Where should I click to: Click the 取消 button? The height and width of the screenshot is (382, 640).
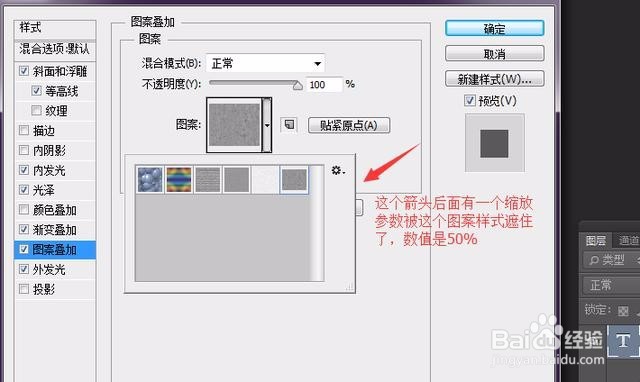(495, 53)
